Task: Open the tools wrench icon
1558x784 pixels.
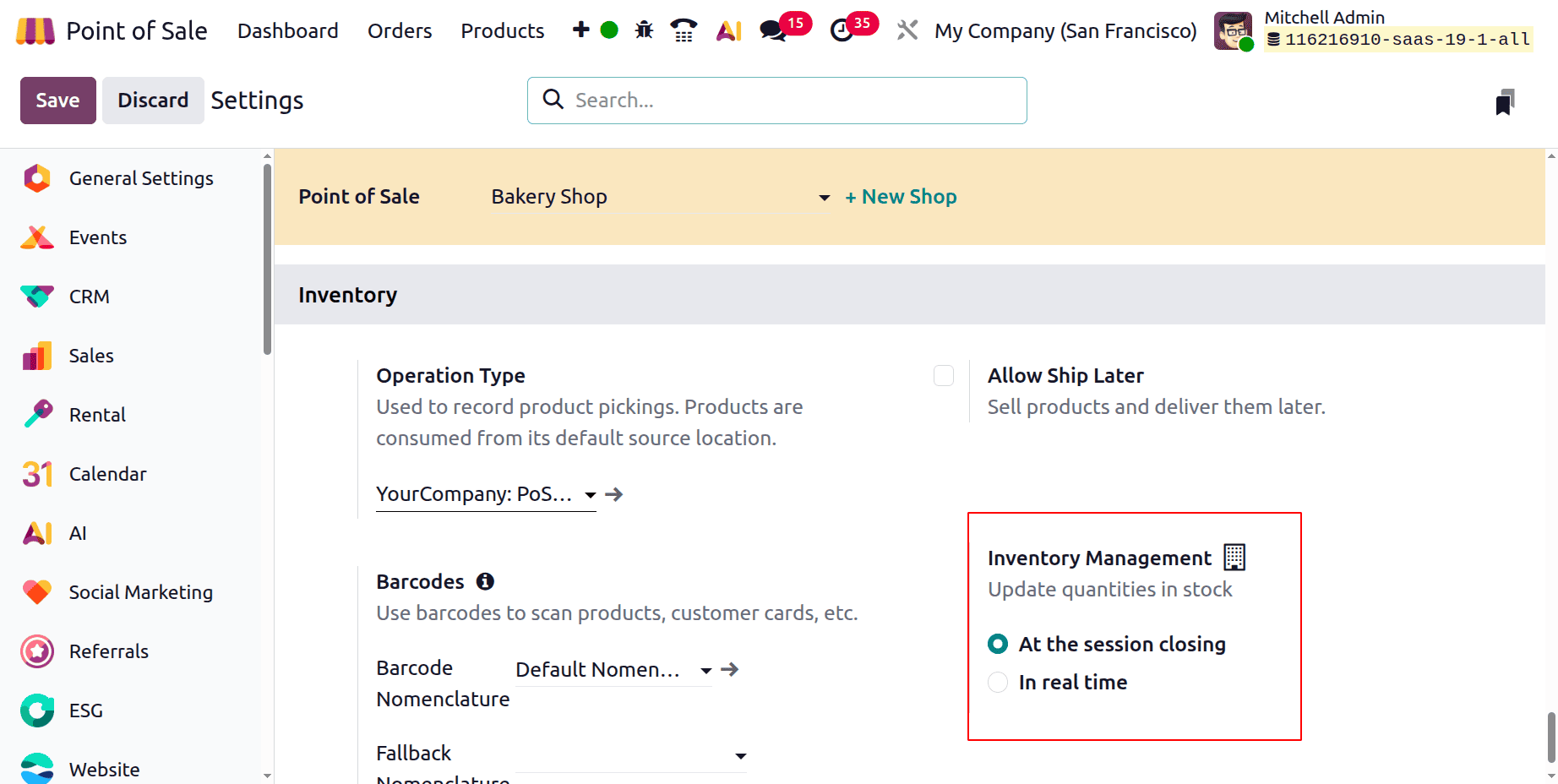Action: (x=907, y=30)
